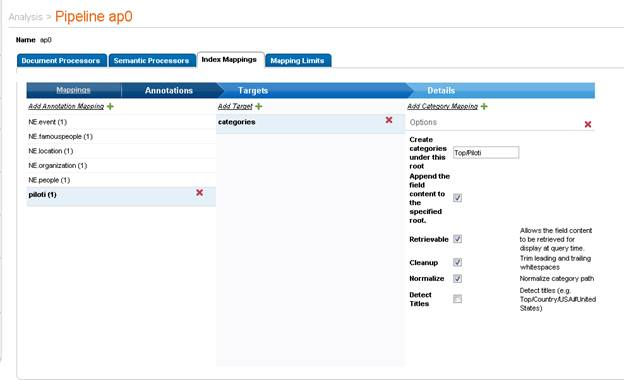The width and height of the screenshot is (624, 380).
Task: Click the category root input field
Action: coord(486,153)
